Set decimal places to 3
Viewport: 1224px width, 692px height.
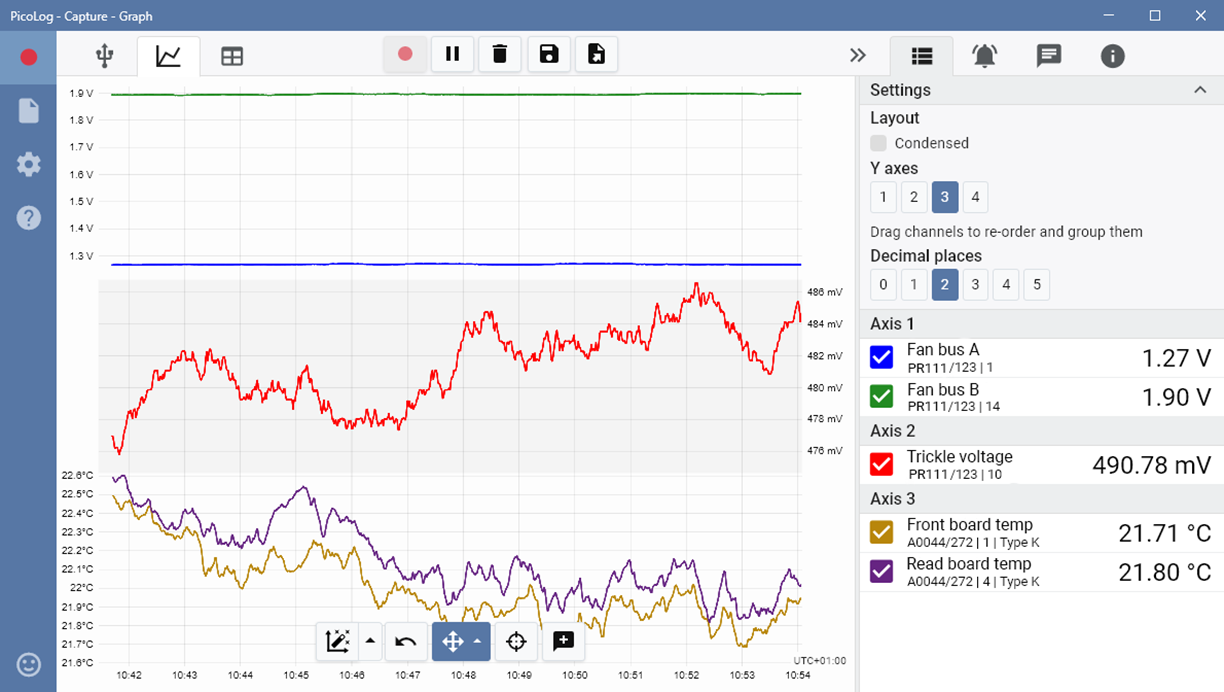975,285
